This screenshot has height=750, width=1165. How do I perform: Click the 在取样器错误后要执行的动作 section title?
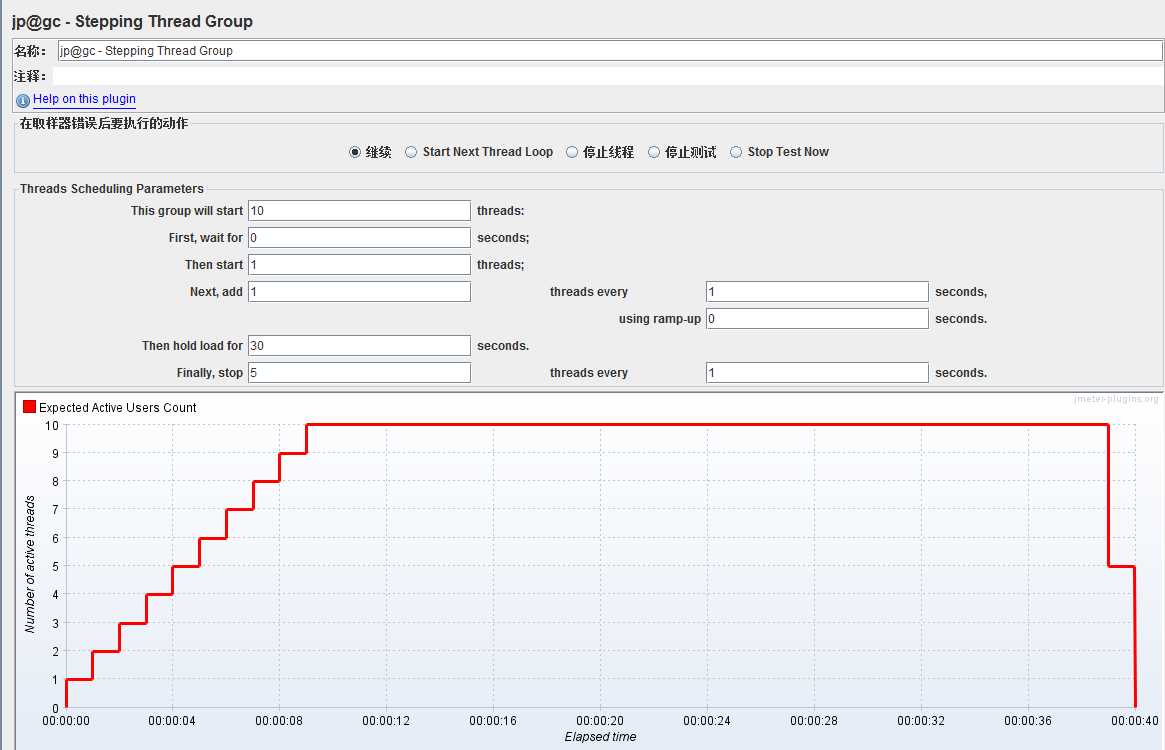click(104, 123)
